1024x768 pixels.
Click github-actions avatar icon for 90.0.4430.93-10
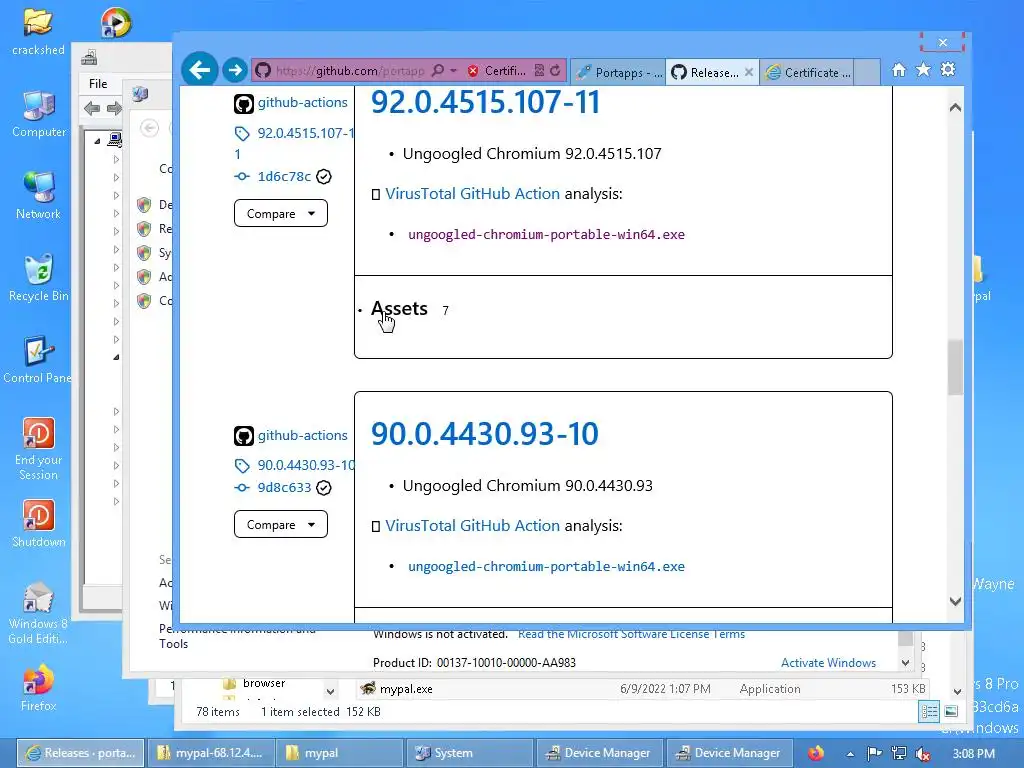click(244, 436)
